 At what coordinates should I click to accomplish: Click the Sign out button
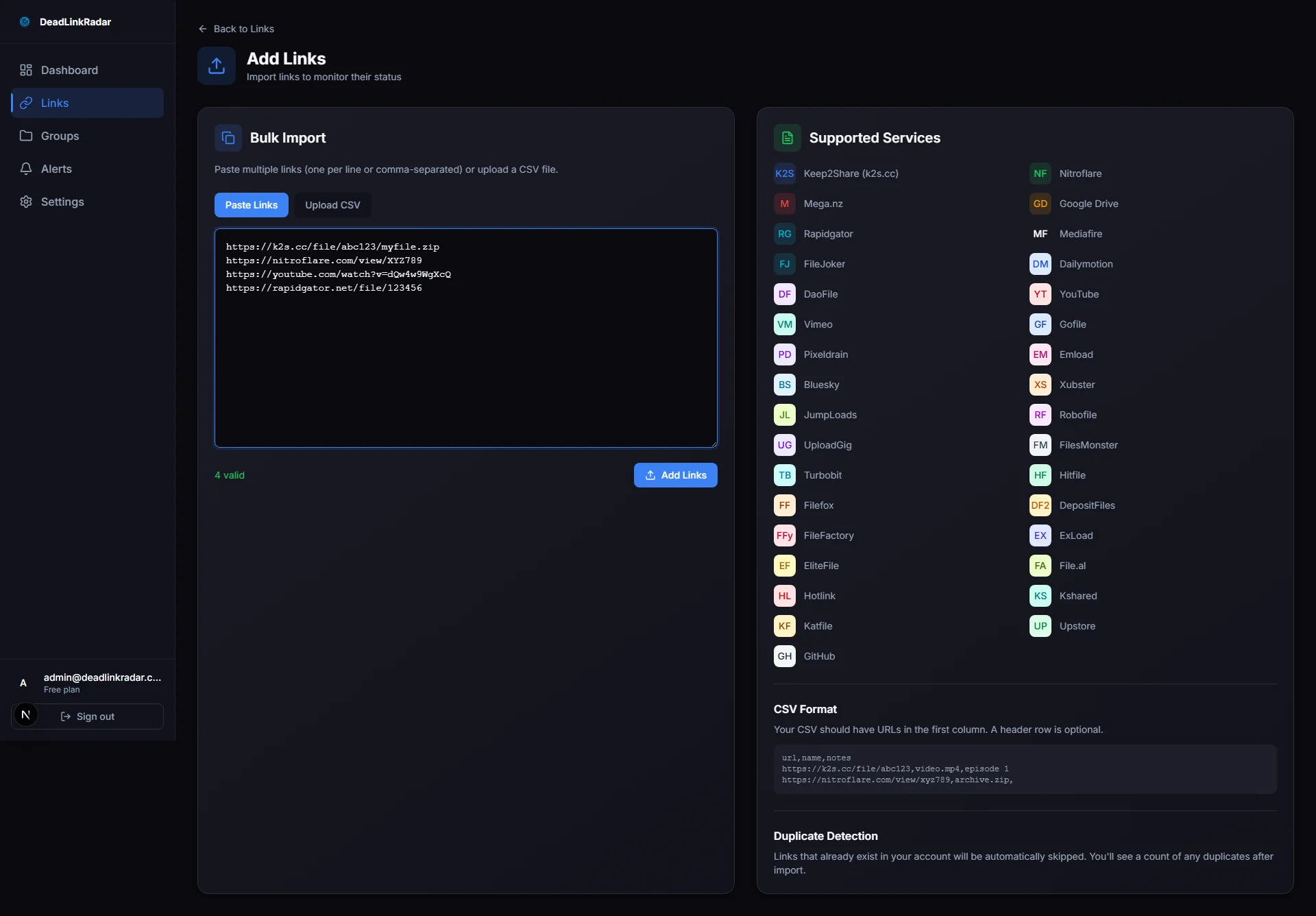click(x=96, y=716)
